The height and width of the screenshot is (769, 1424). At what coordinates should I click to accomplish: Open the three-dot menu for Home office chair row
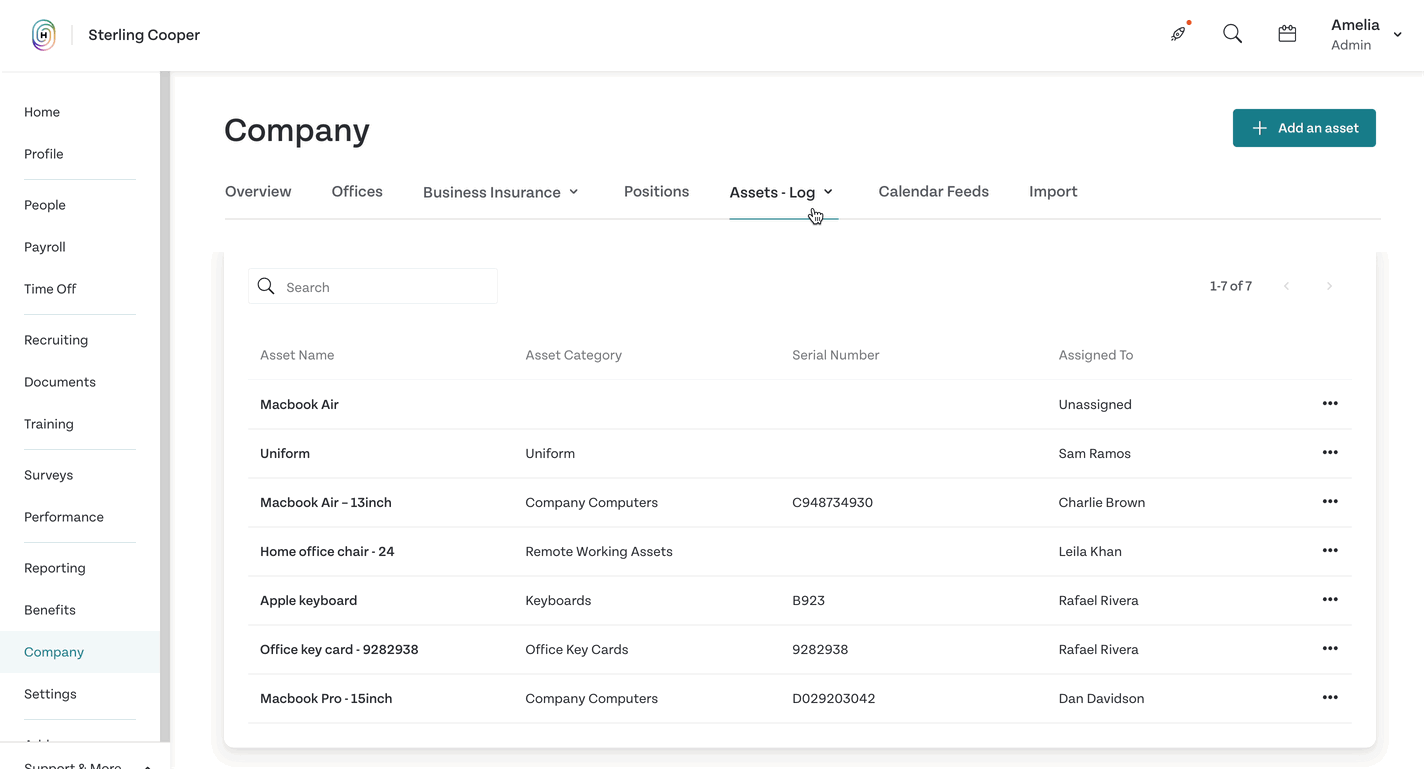(x=1330, y=551)
